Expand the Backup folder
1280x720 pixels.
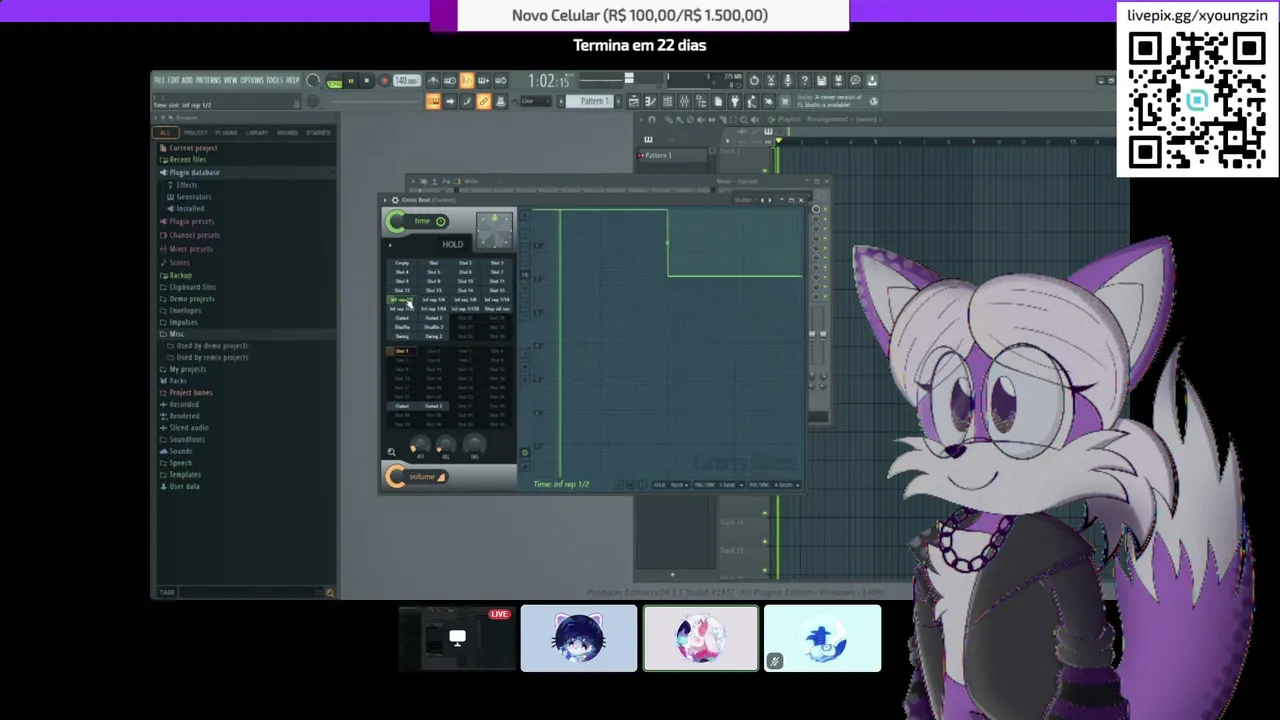coord(180,275)
